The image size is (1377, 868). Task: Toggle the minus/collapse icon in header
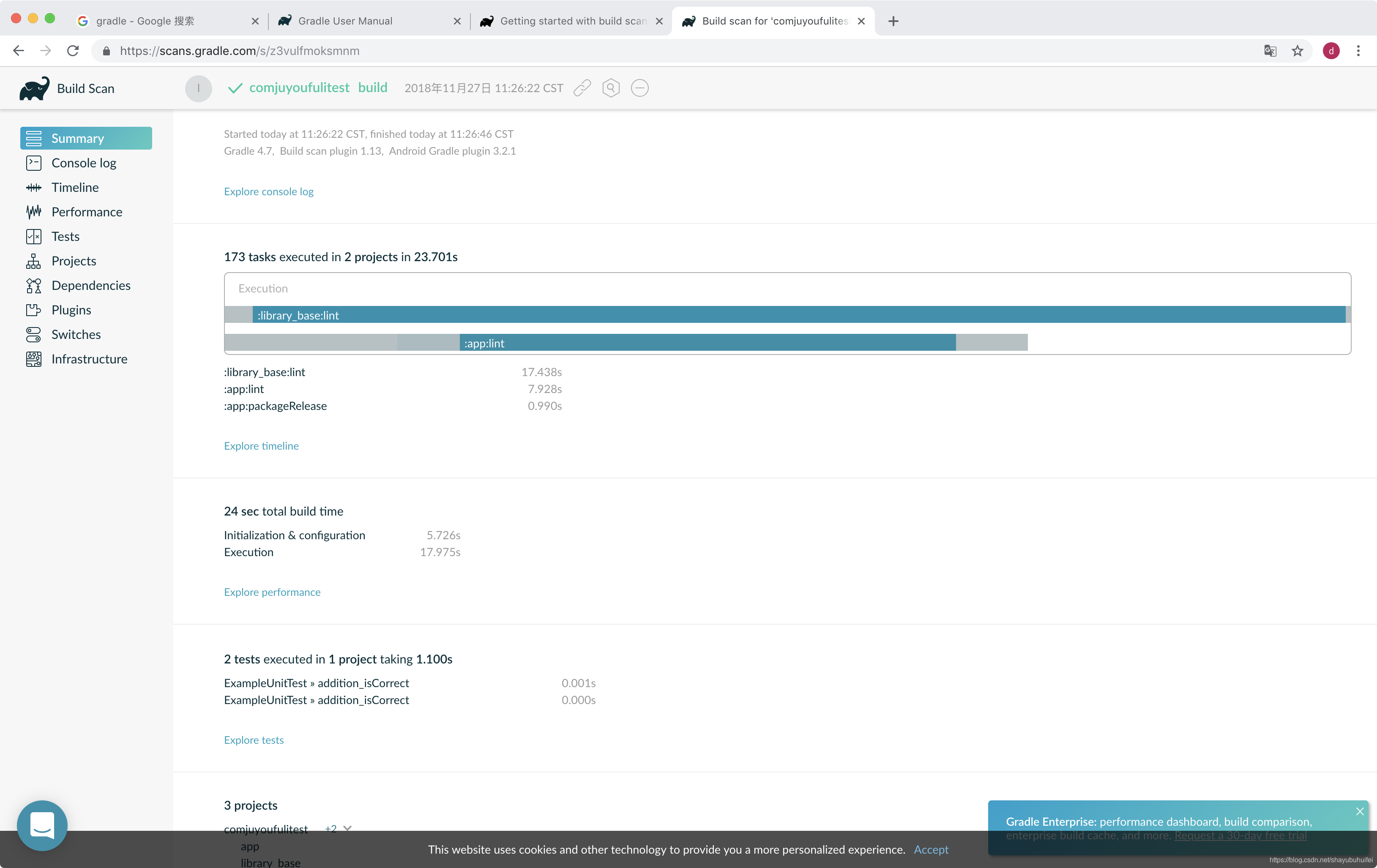[641, 88]
